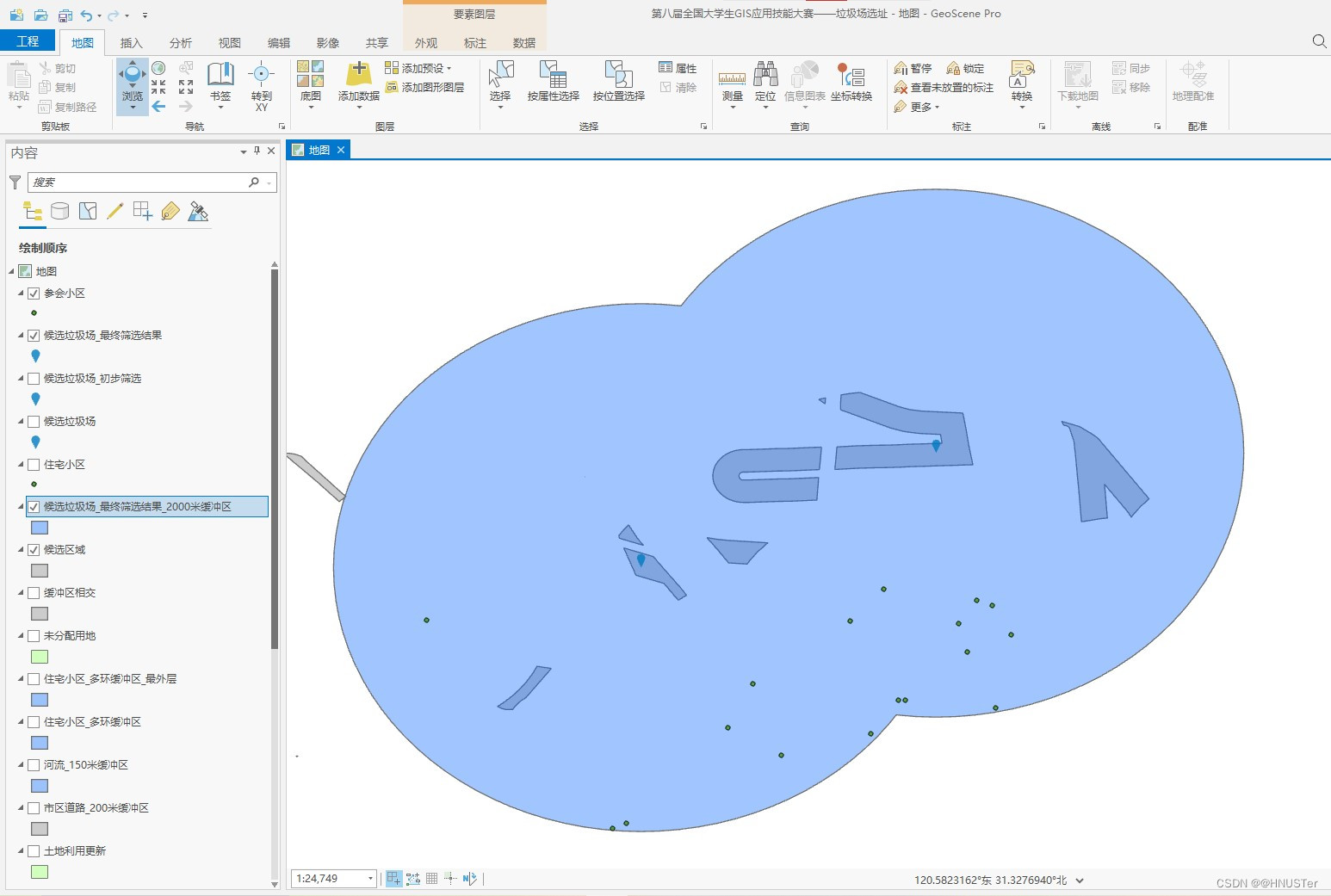
Task: Click the Select (选择) tool
Action: (x=500, y=84)
